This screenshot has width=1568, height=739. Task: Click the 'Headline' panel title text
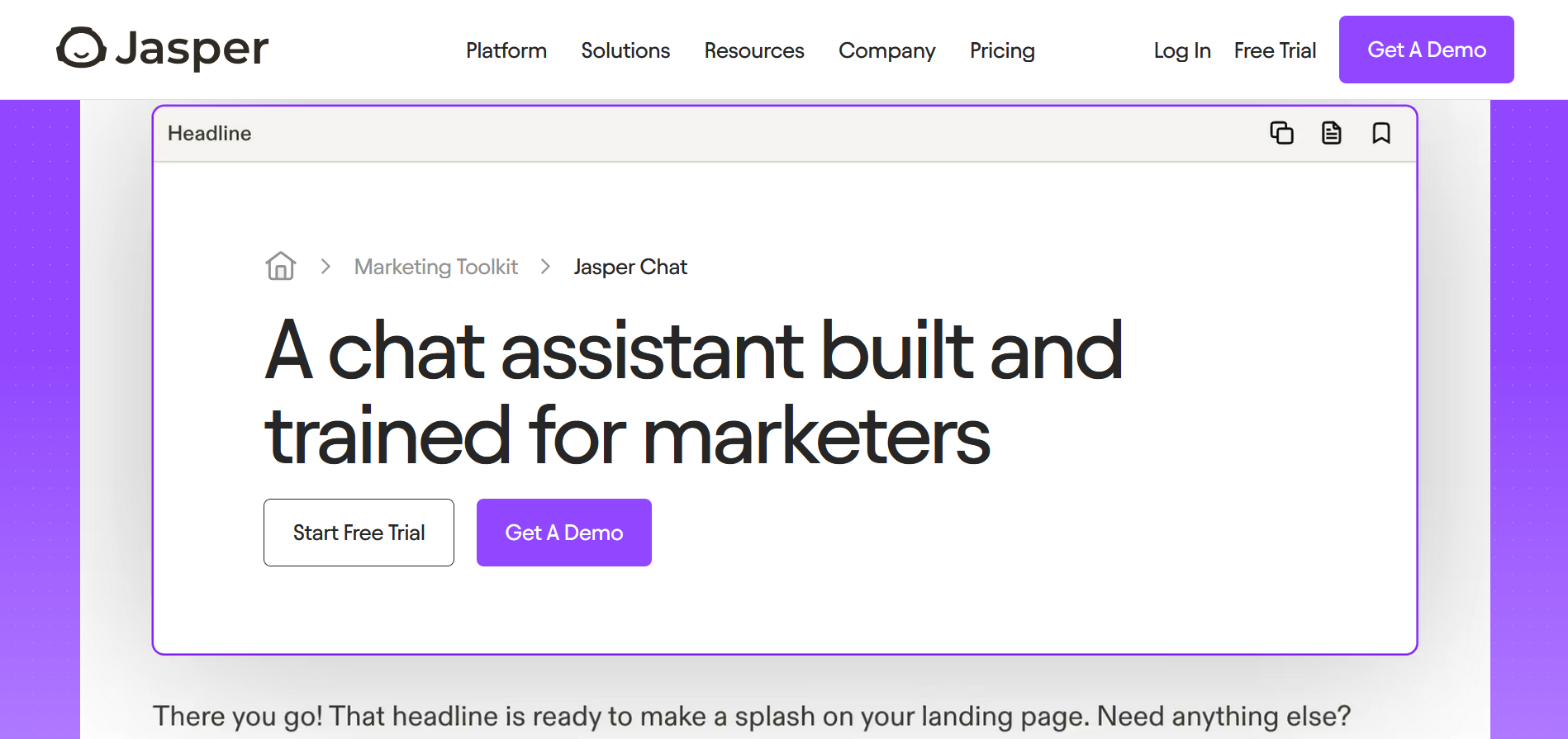pyautogui.click(x=209, y=133)
